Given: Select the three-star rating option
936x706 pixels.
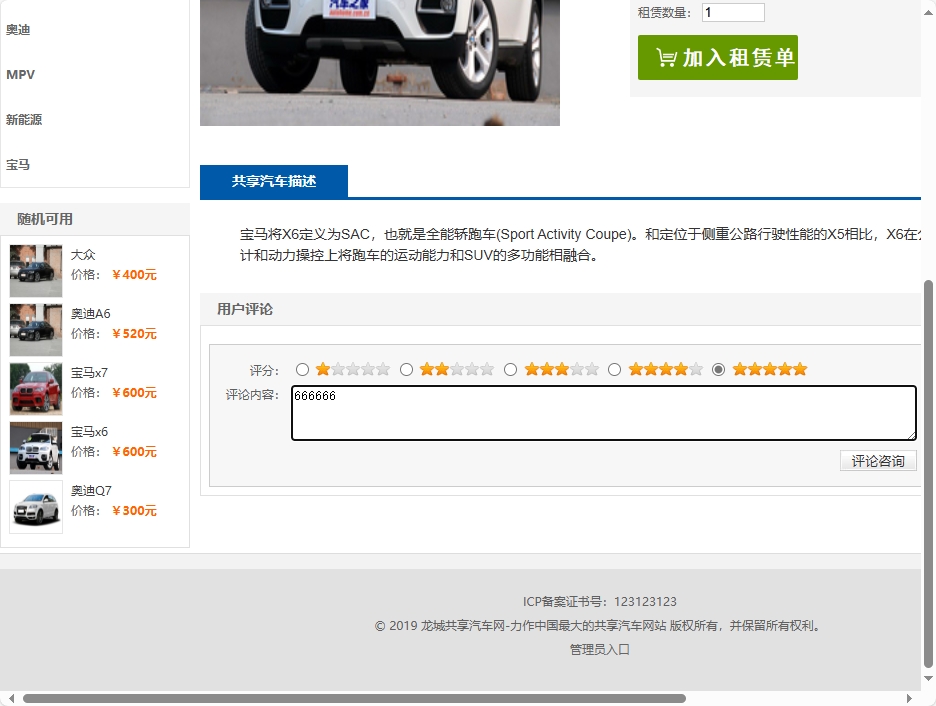Looking at the screenshot, I should pyautogui.click(x=510, y=368).
